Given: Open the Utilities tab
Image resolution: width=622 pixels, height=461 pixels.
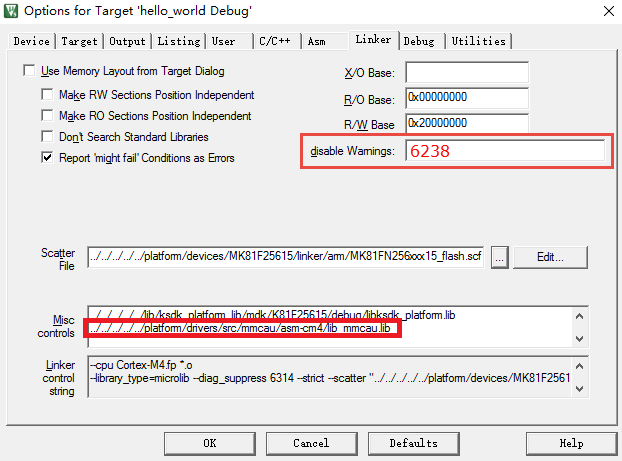Looking at the screenshot, I should click(478, 41).
